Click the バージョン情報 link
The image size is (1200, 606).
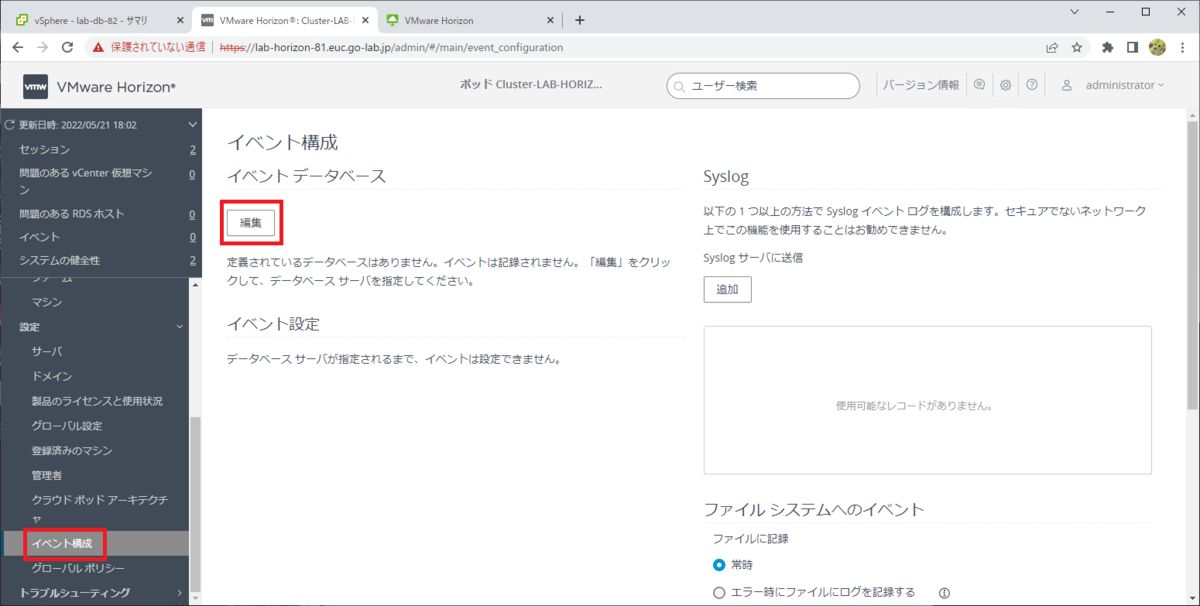tap(921, 86)
